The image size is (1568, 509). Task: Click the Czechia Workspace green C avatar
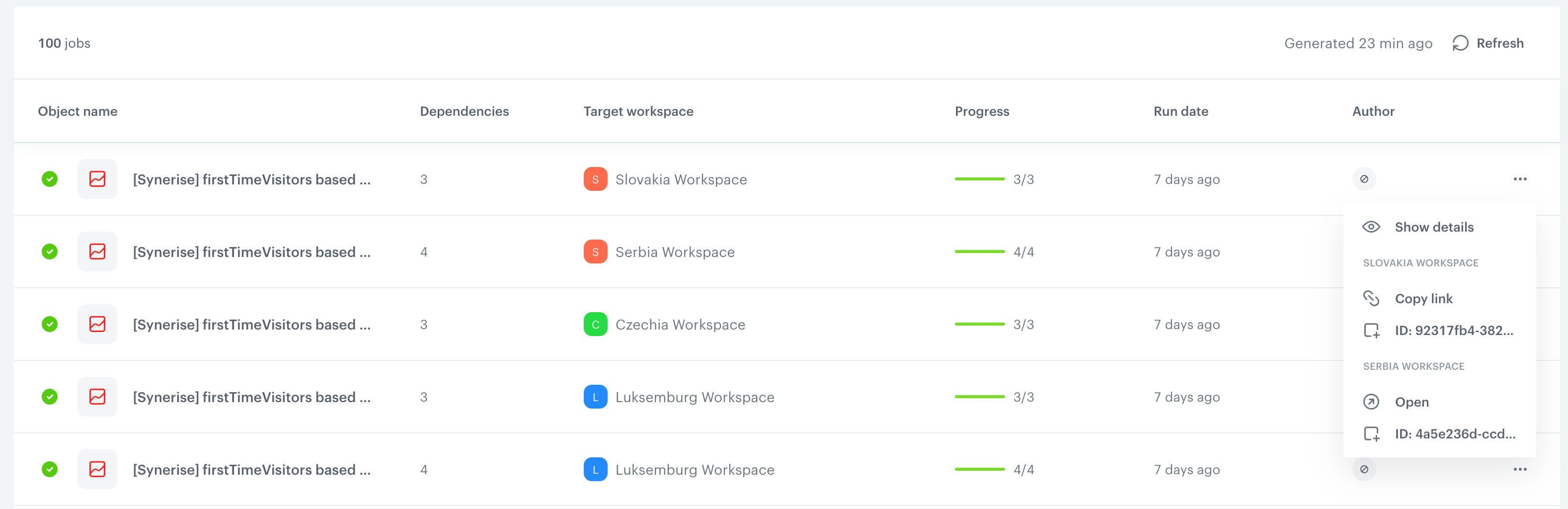[595, 325]
